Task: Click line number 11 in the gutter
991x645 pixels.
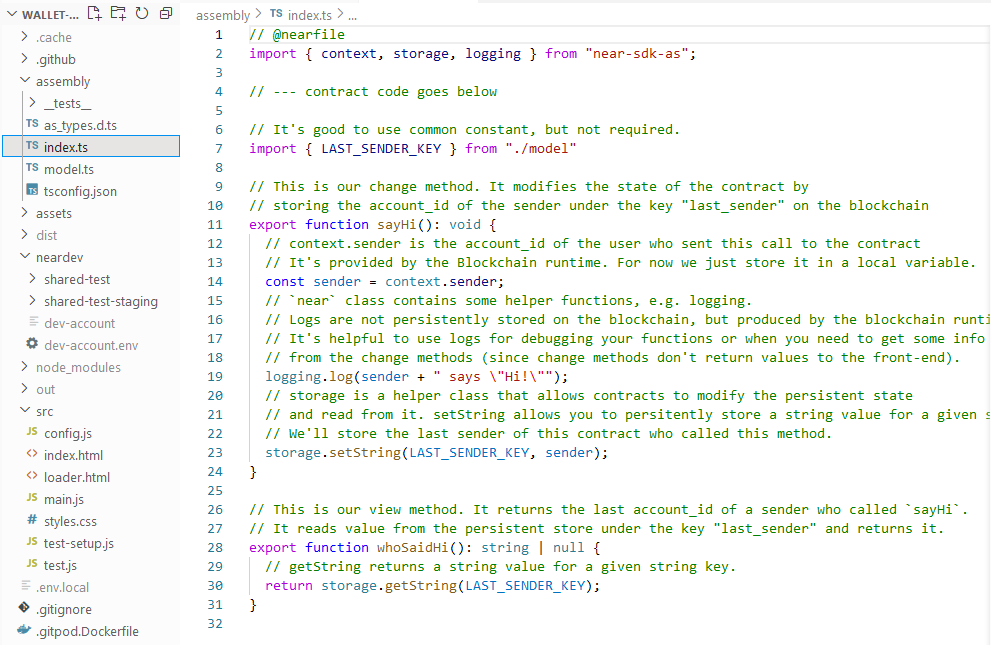Action: [x=214, y=224]
